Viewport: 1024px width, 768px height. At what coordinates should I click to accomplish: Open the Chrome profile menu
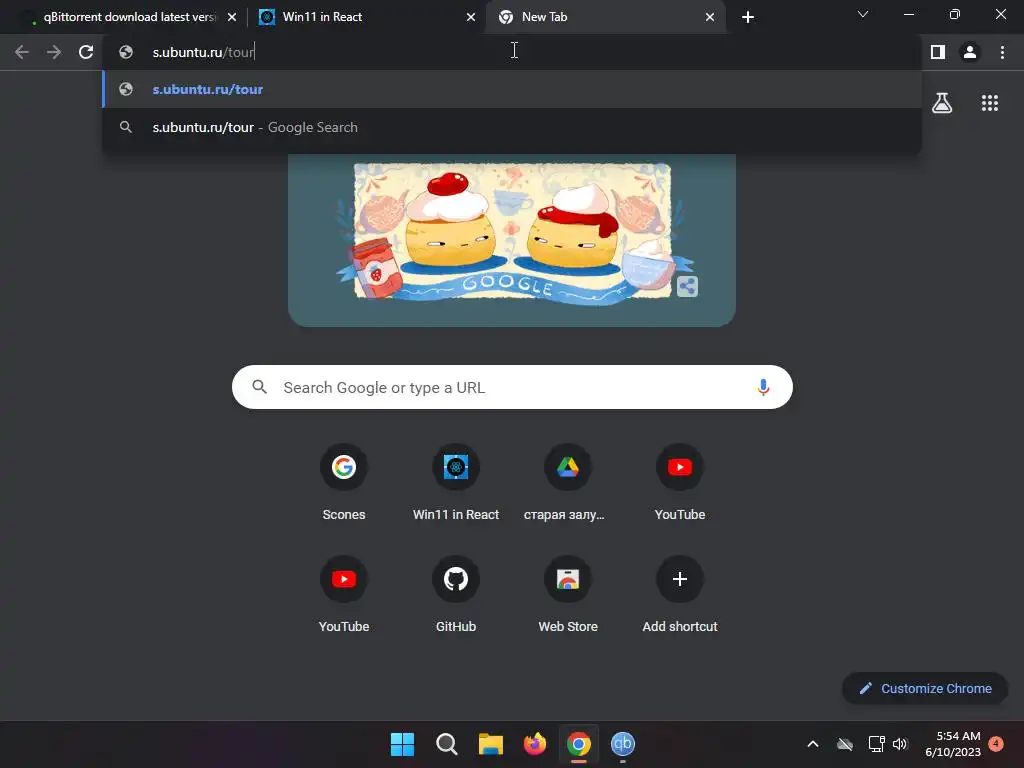click(x=970, y=52)
